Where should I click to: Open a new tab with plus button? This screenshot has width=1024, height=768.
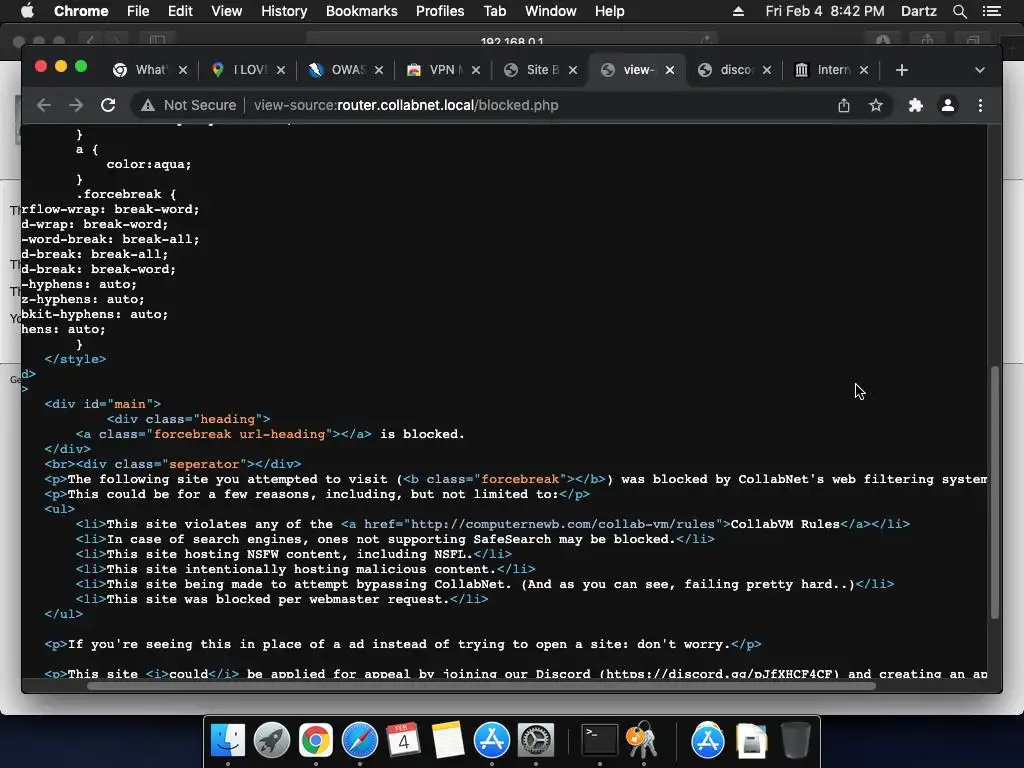[x=902, y=70]
